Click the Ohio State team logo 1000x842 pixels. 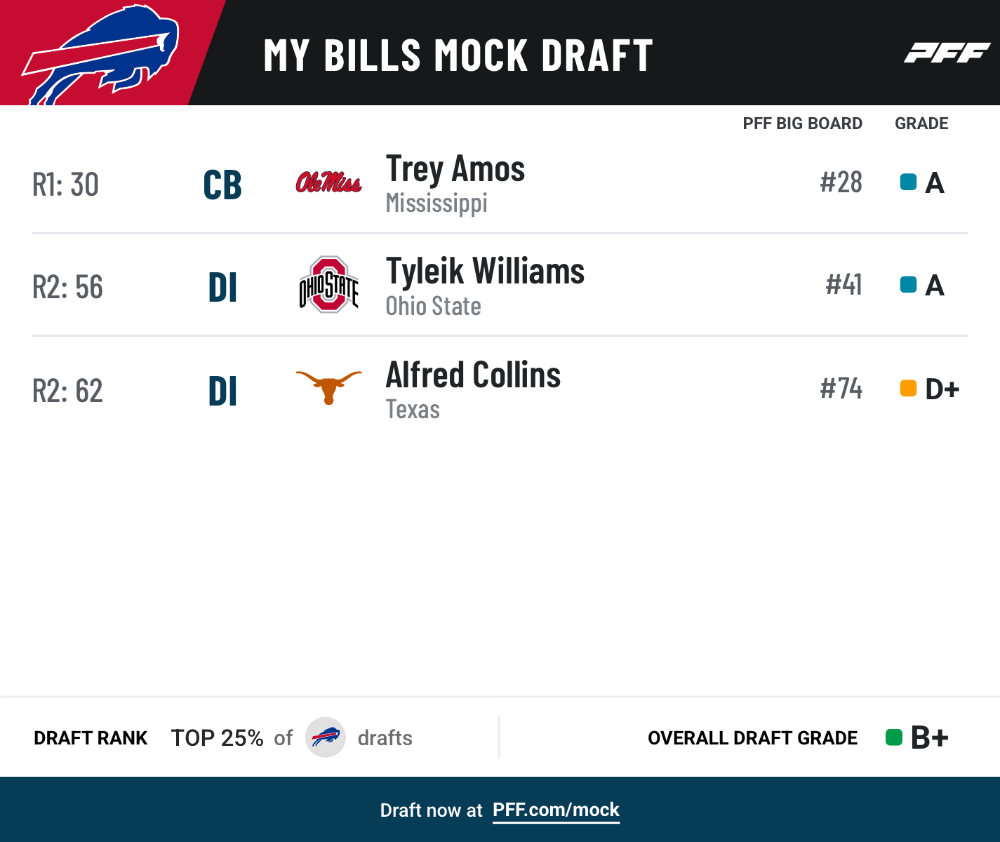(x=328, y=284)
